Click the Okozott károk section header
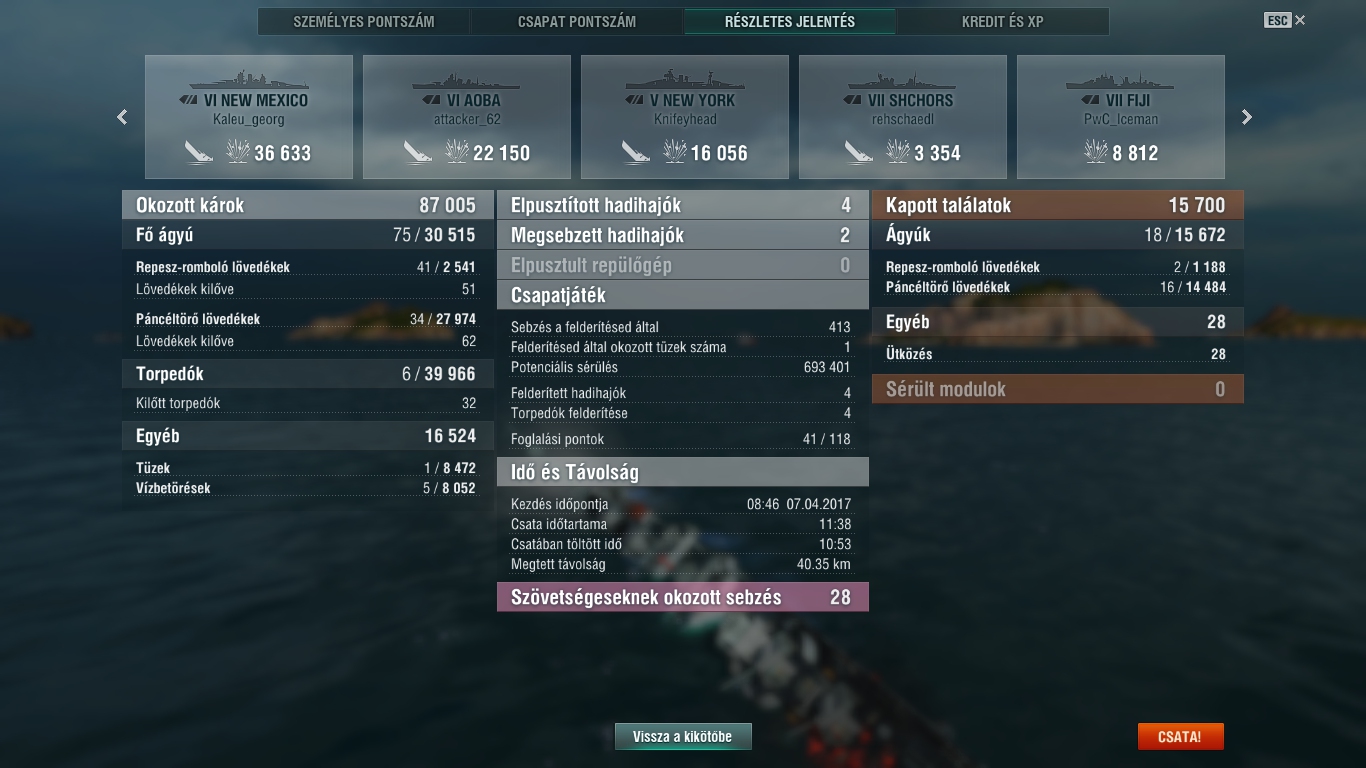The width and height of the screenshot is (1366, 768). click(x=308, y=205)
